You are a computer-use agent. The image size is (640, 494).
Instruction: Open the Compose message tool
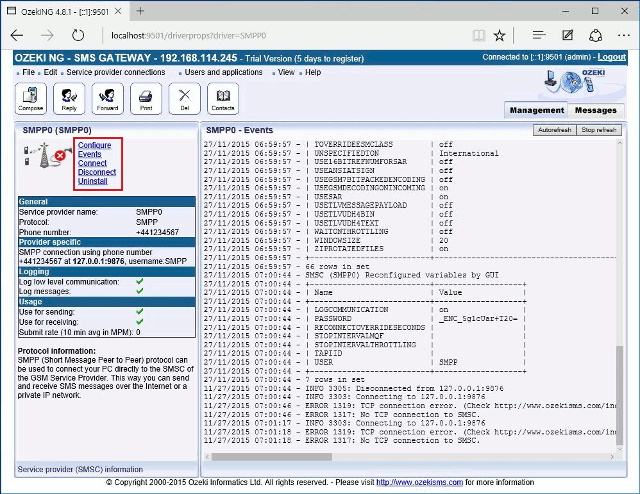31,98
